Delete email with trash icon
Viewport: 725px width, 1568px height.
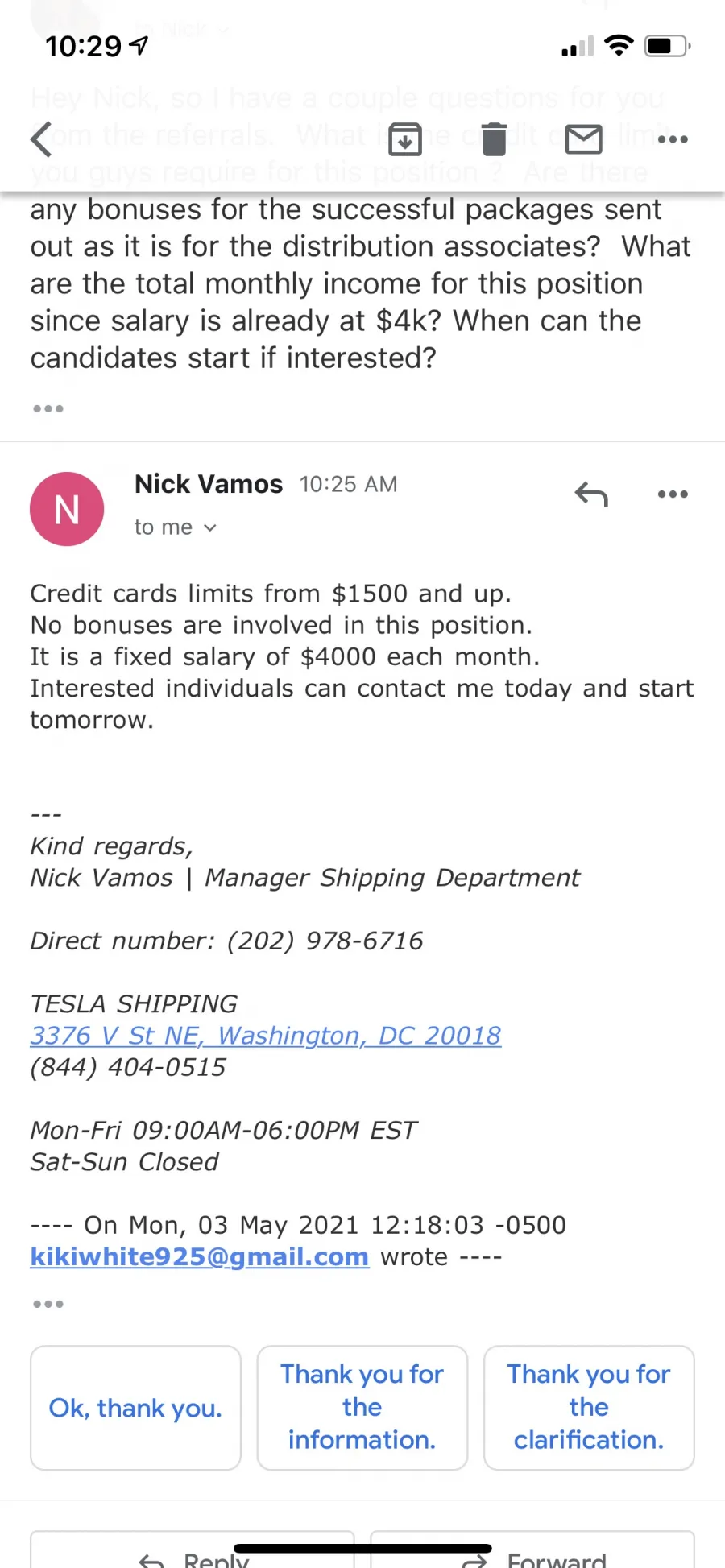click(x=495, y=139)
